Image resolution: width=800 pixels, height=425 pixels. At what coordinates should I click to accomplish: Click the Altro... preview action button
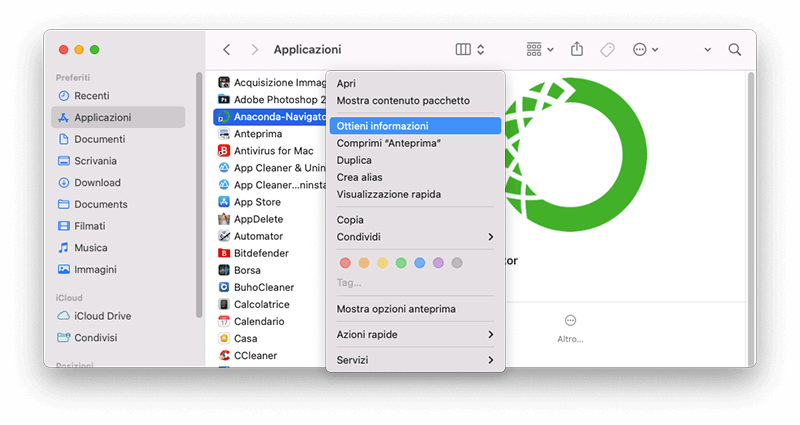(x=570, y=329)
